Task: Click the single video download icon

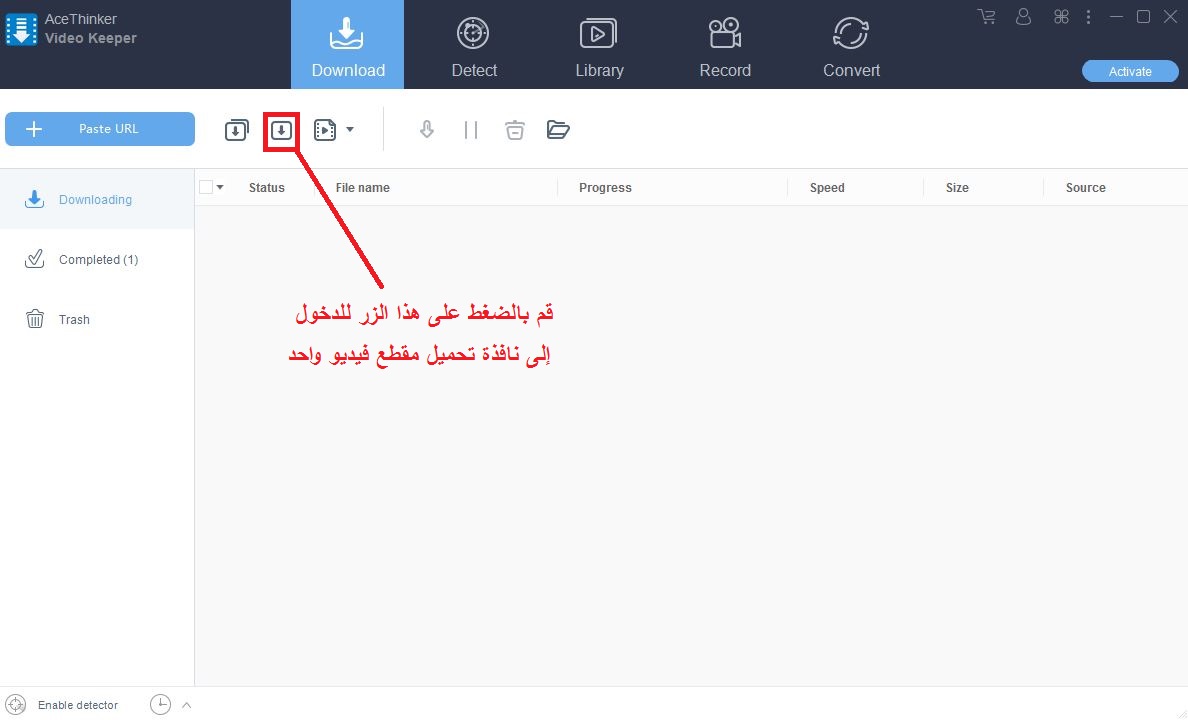Action: pyautogui.click(x=281, y=129)
